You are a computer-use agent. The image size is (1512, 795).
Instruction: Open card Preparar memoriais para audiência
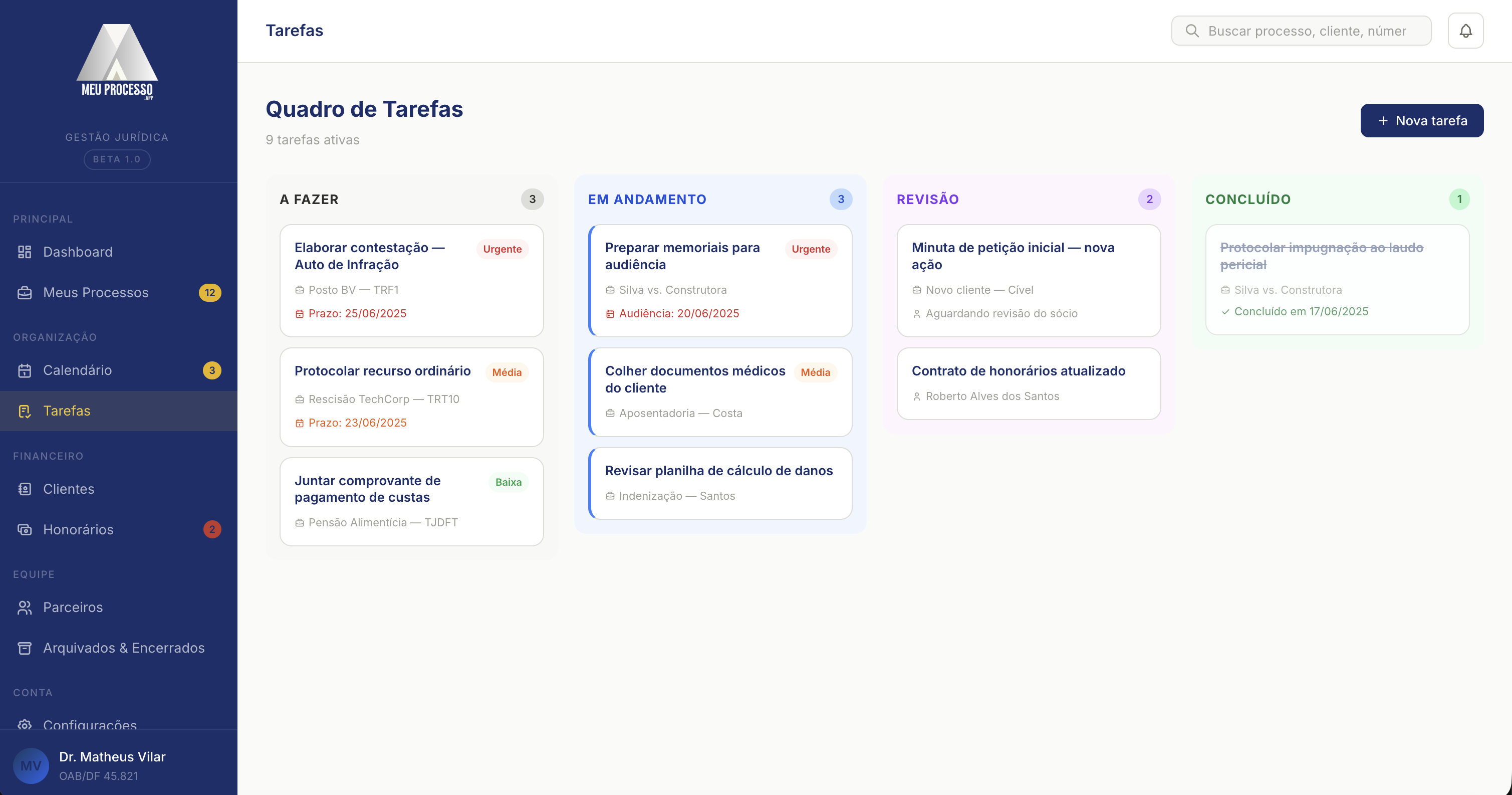(x=720, y=281)
